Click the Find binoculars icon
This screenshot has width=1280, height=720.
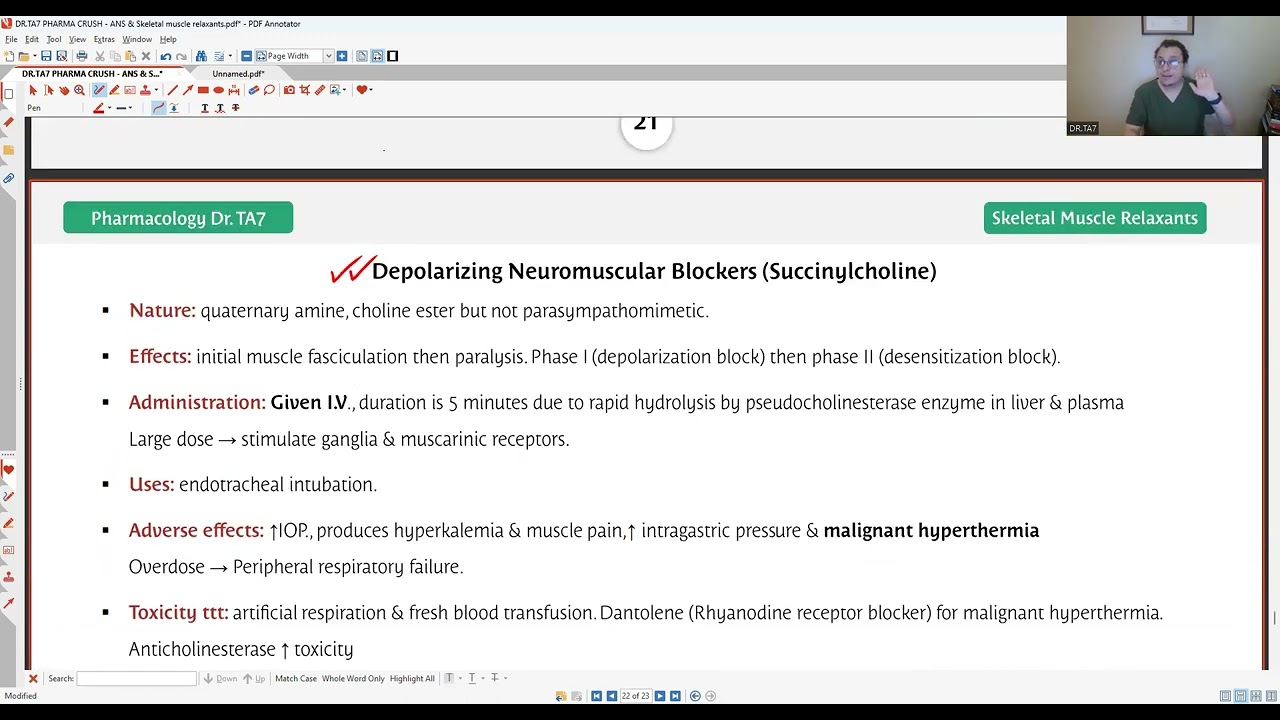pos(201,56)
